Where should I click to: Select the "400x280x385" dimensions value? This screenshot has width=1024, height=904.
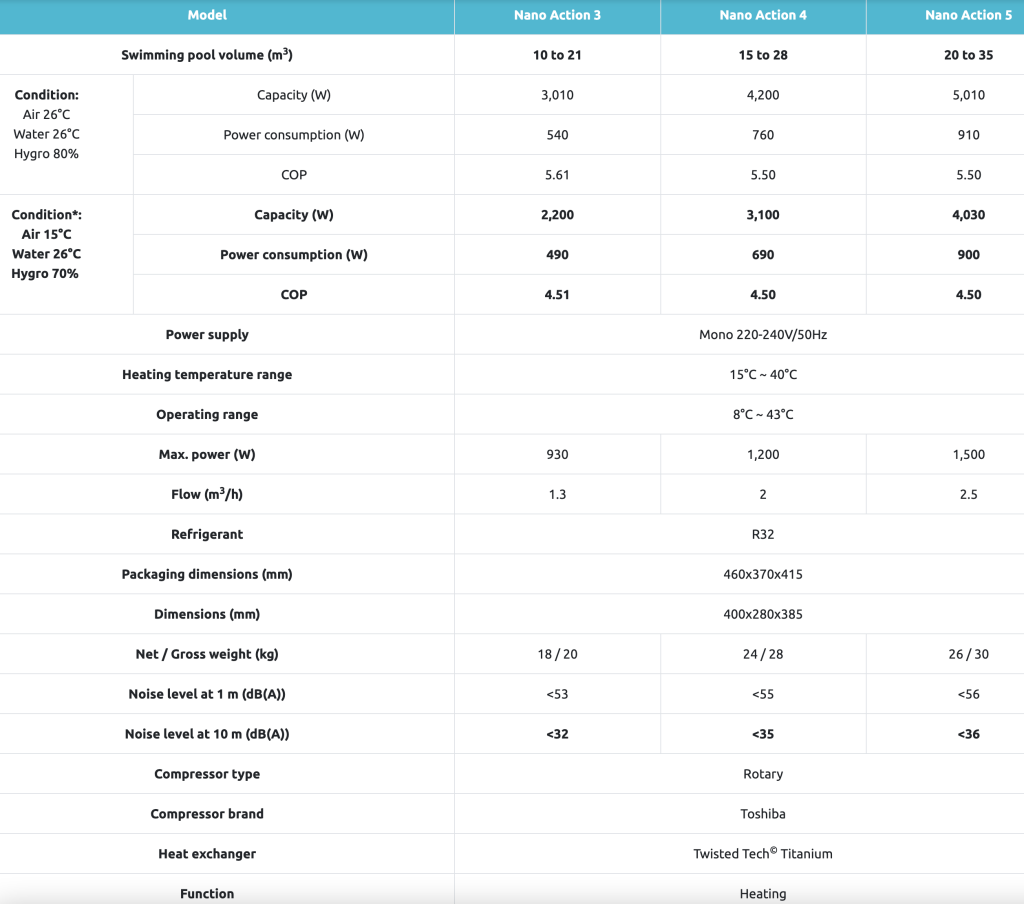[763, 614]
